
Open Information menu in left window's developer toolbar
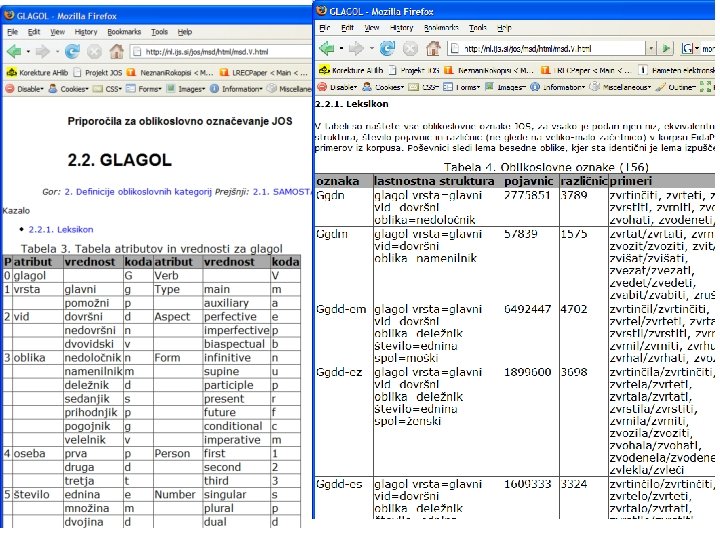tap(236, 89)
